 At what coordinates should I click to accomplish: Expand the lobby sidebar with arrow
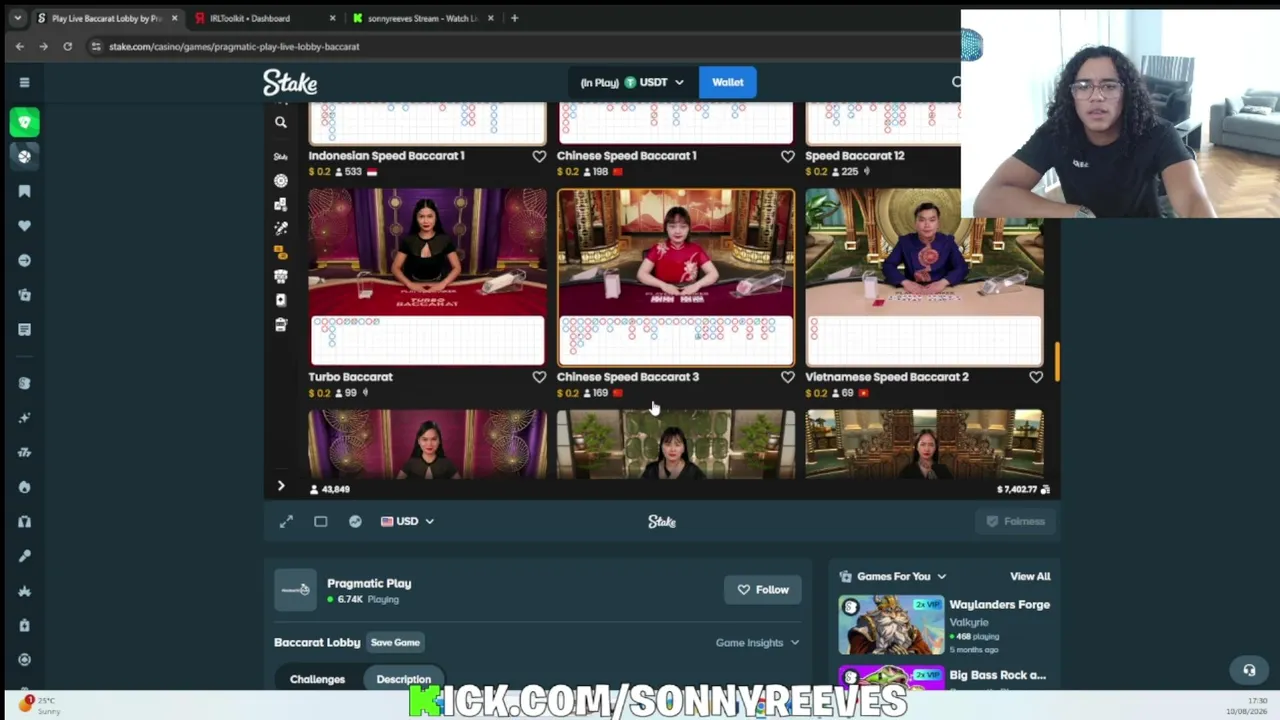(x=281, y=487)
